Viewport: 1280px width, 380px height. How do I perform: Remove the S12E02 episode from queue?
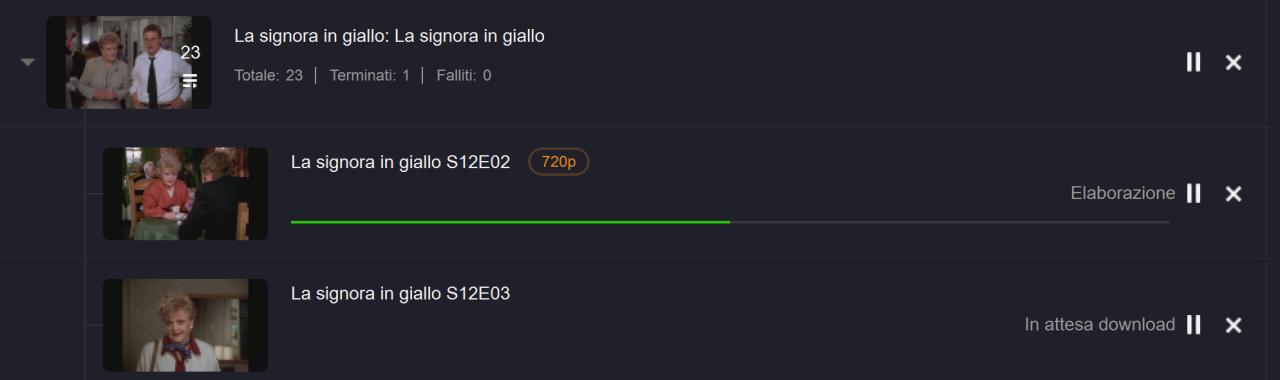(x=1234, y=193)
